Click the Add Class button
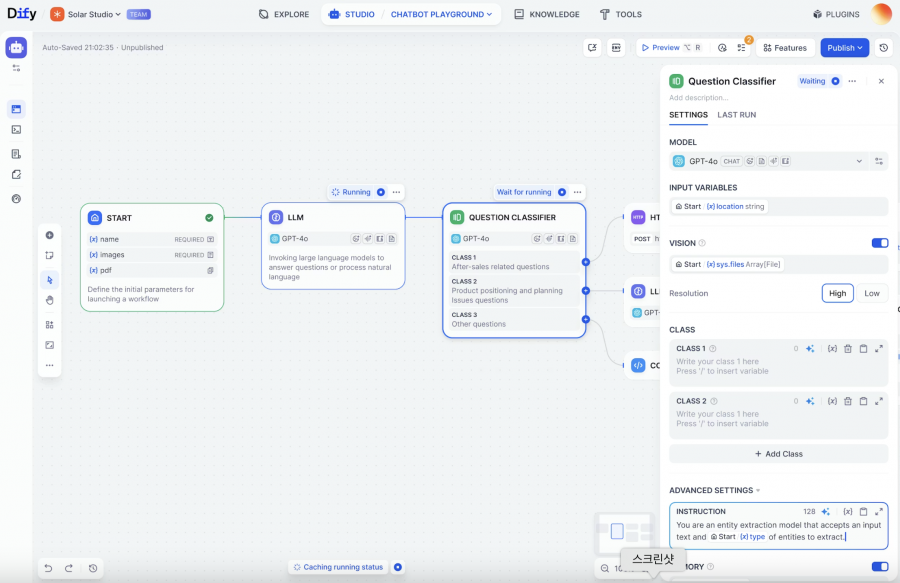This screenshot has width=900, height=583. (x=778, y=454)
